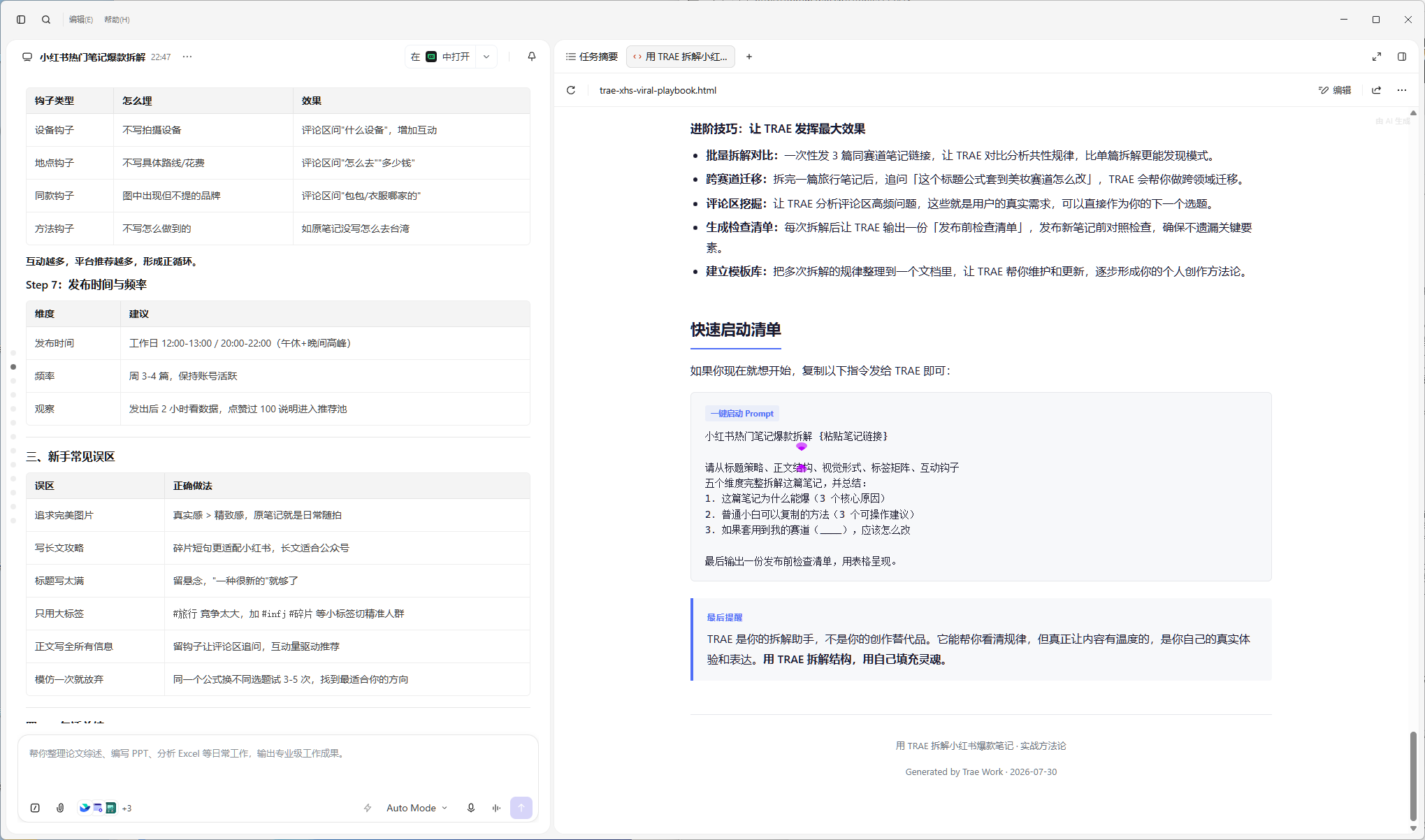
Task: Click the file name trae-xhs-viral-playbook.html
Action: (658, 90)
